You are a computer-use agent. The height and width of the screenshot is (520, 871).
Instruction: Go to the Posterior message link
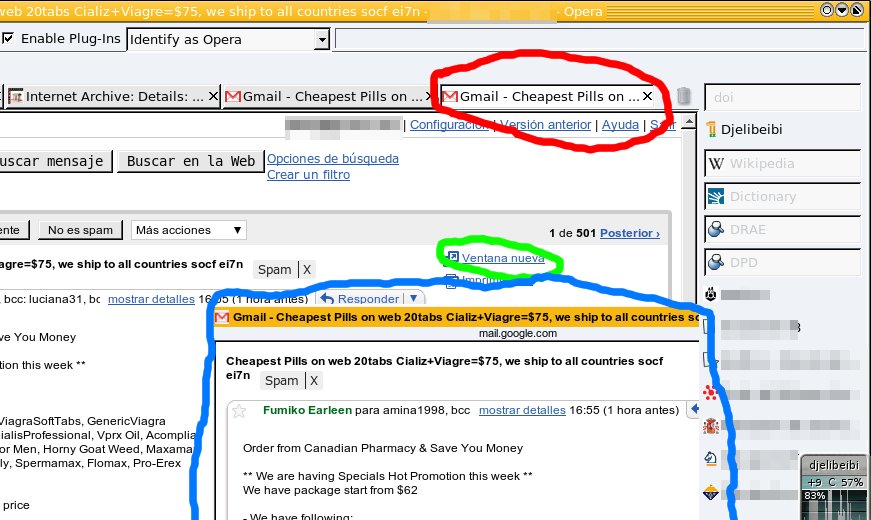coord(630,233)
